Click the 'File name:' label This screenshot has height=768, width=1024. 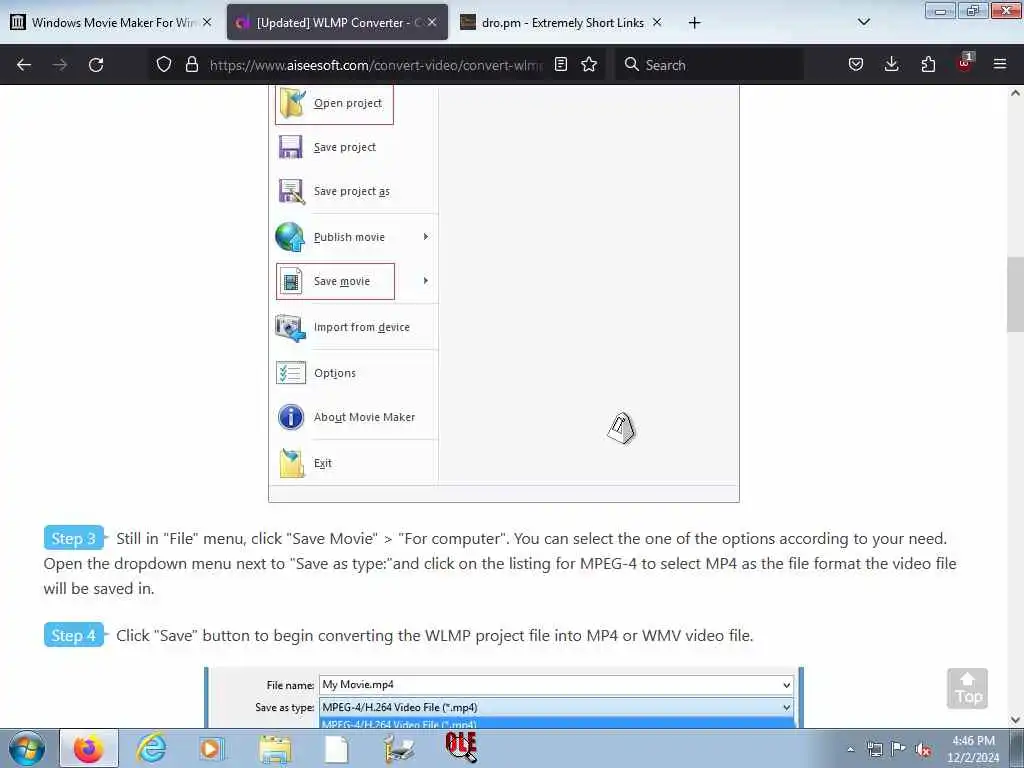click(290, 685)
